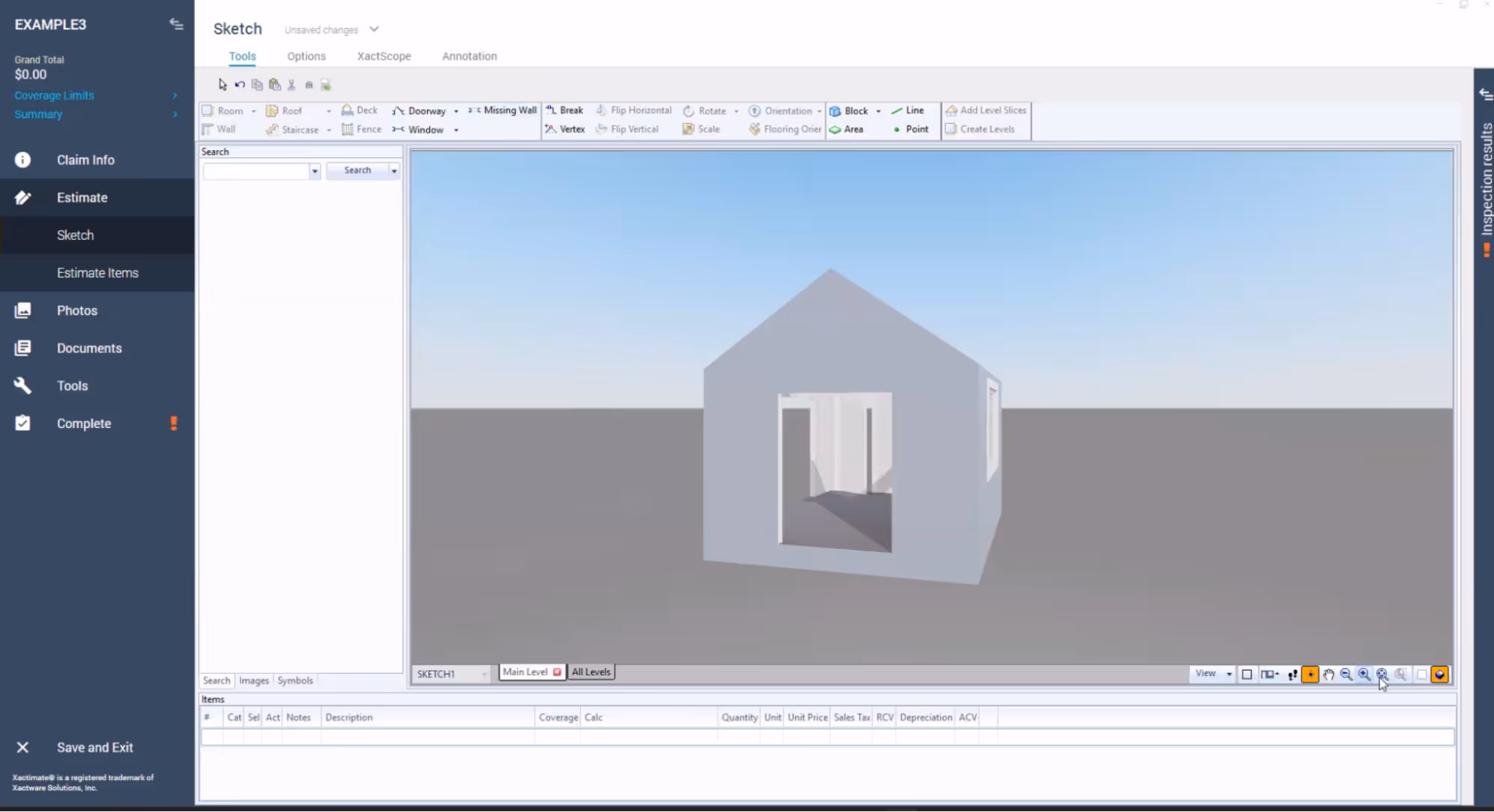Click the zoom out magnifier icon
The height and width of the screenshot is (812, 1494).
(1346, 675)
